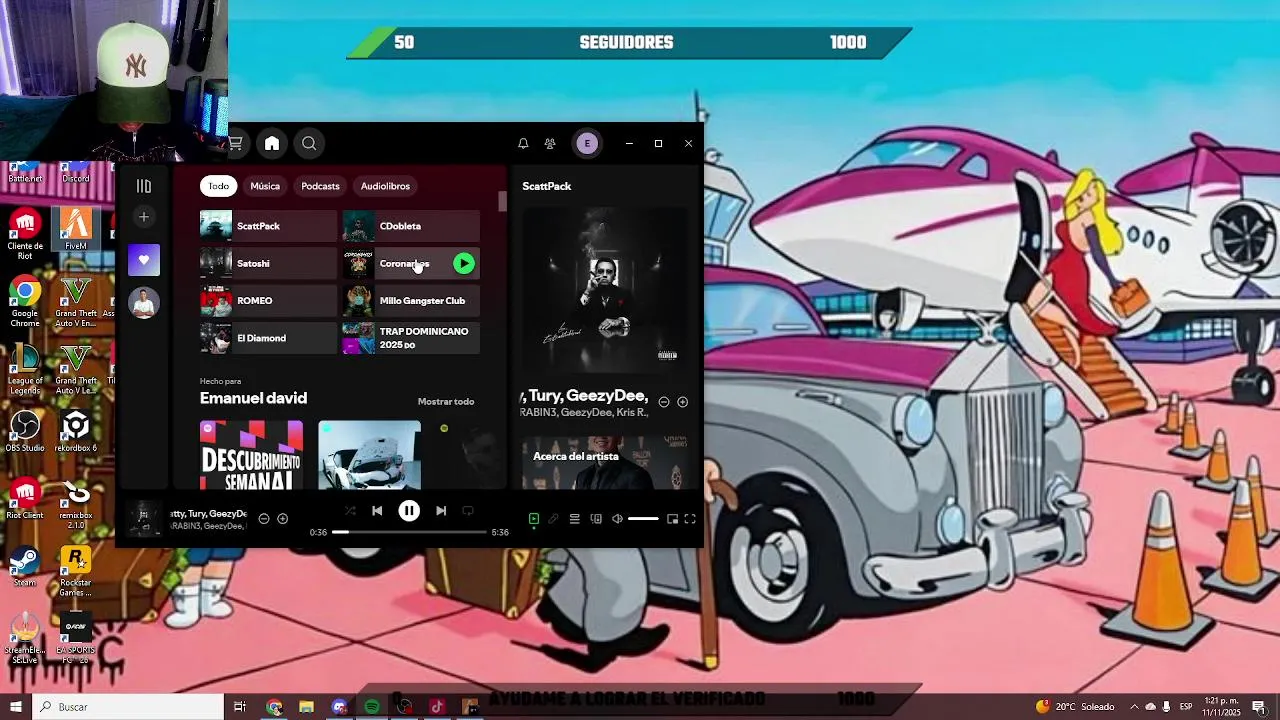The width and height of the screenshot is (1280, 720).
Task: Open the Acerca del artista card
Action: (x=604, y=462)
